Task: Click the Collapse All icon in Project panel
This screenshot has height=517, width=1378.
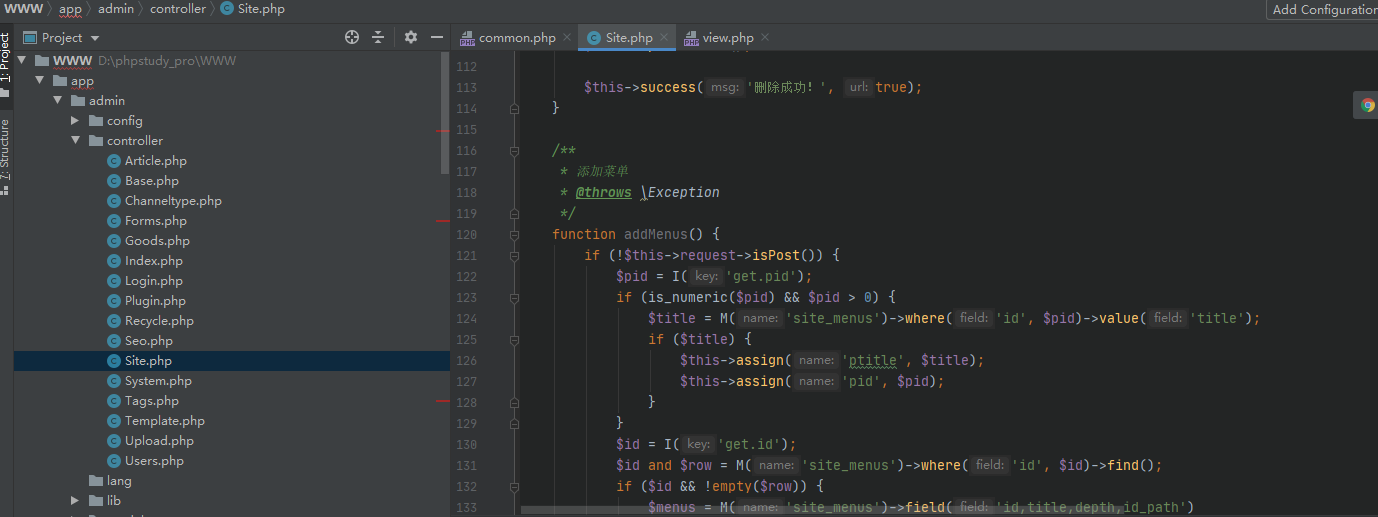Action: (378, 37)
